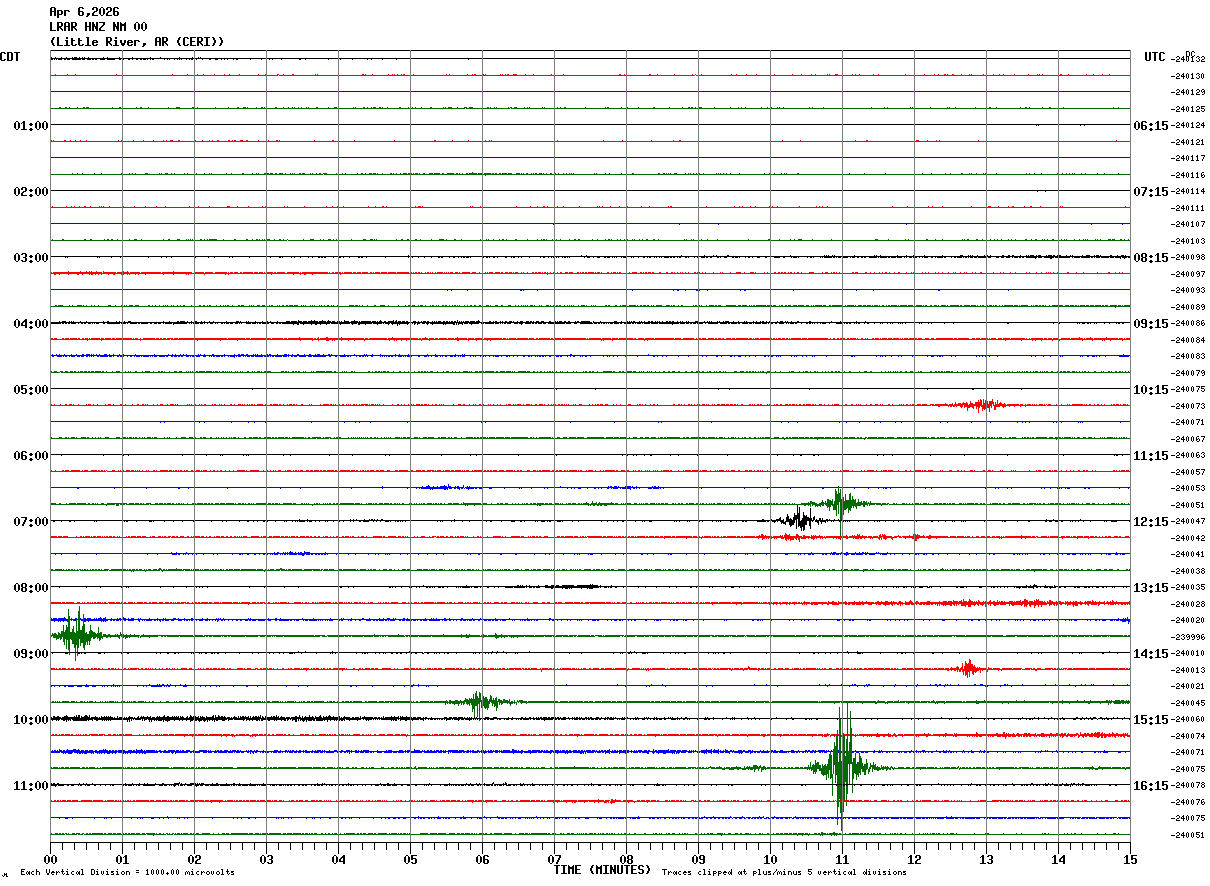This screenshot has height=886, width=1210.
Task: Select the 15 minute tick on the x-axis
Action: 1130,859
